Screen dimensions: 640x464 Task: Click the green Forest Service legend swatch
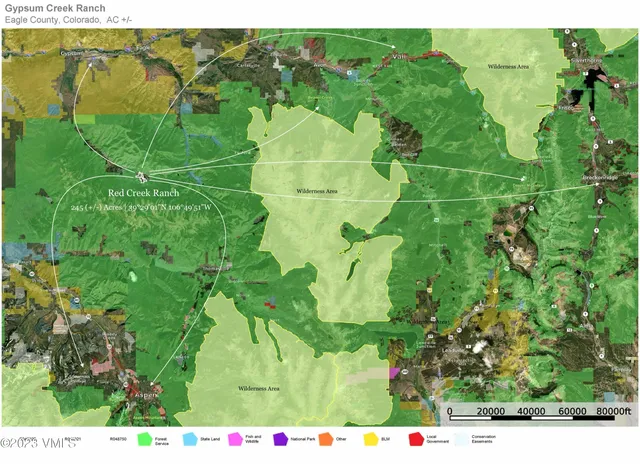[145, 438]
